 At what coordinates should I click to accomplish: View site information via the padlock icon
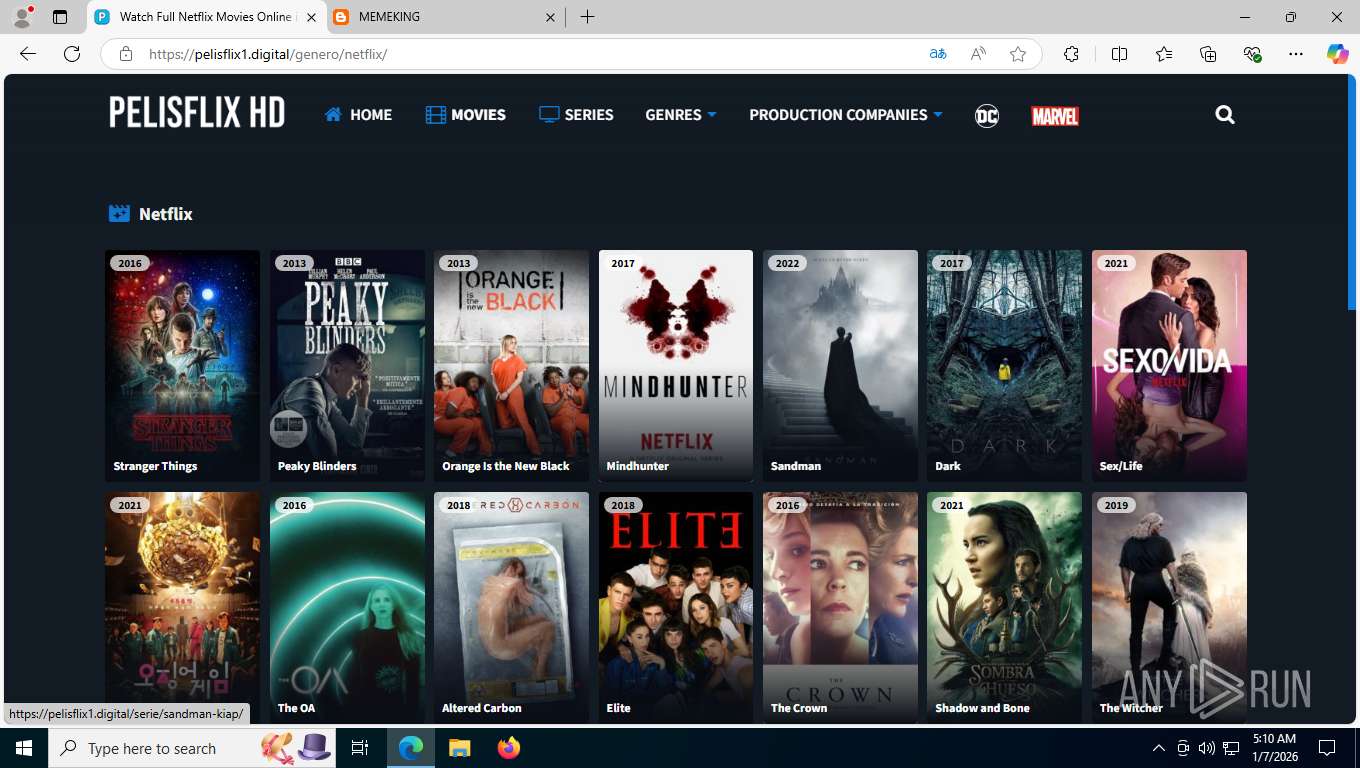tap(126, 54)
